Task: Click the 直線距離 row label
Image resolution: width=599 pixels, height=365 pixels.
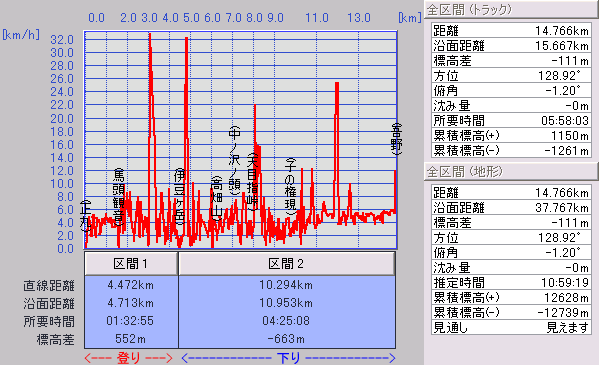Action: coord(49,286)
